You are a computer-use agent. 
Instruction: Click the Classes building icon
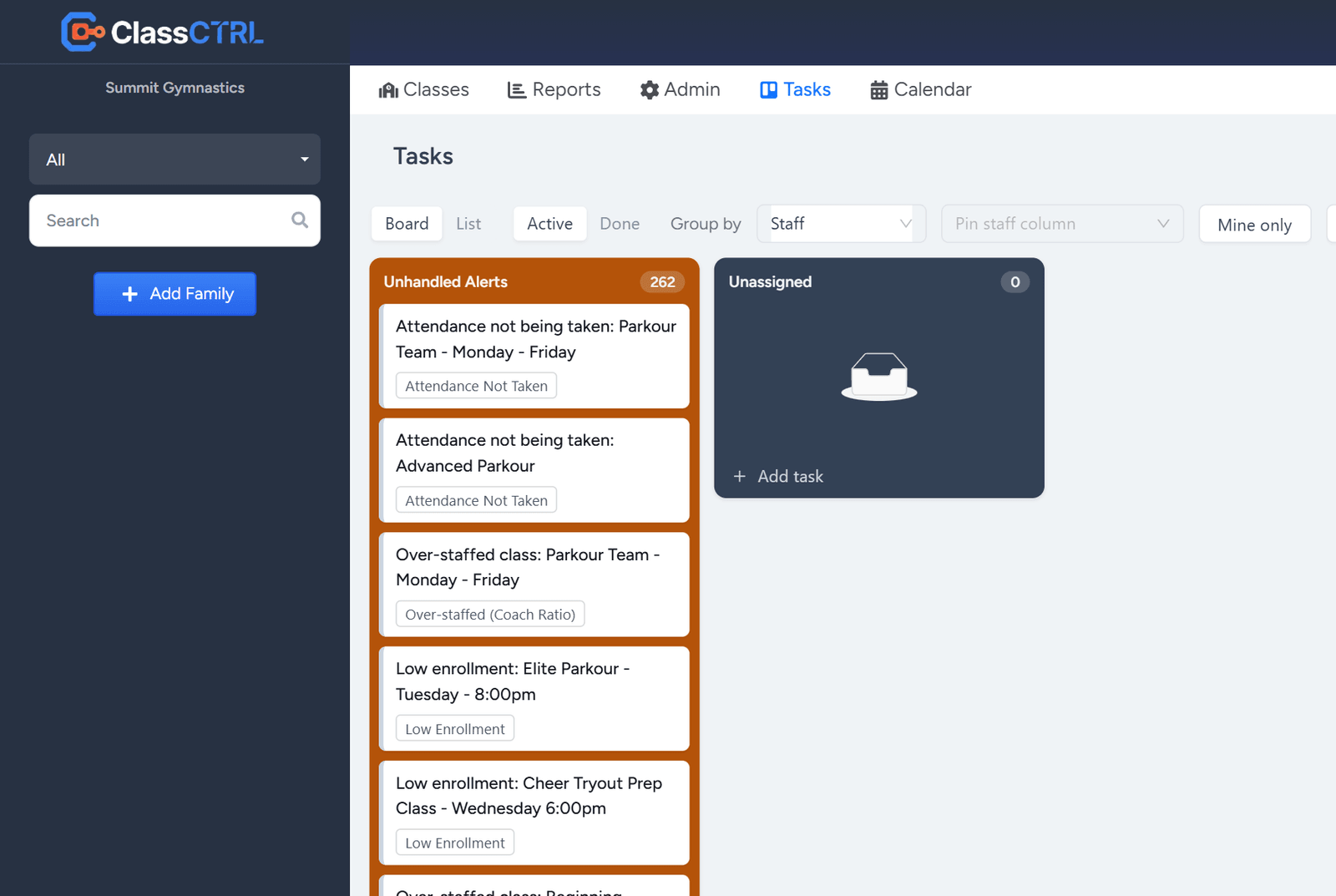point(388,90)
